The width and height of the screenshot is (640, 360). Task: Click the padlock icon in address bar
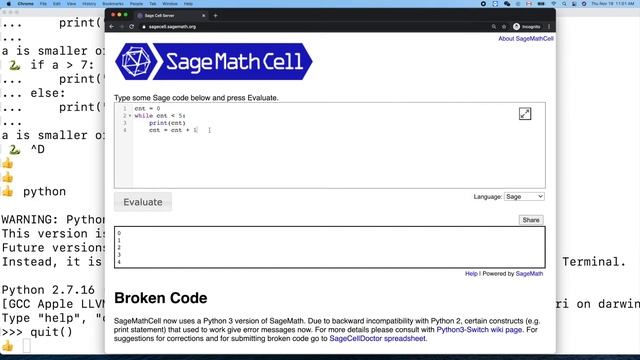(144, 27)
